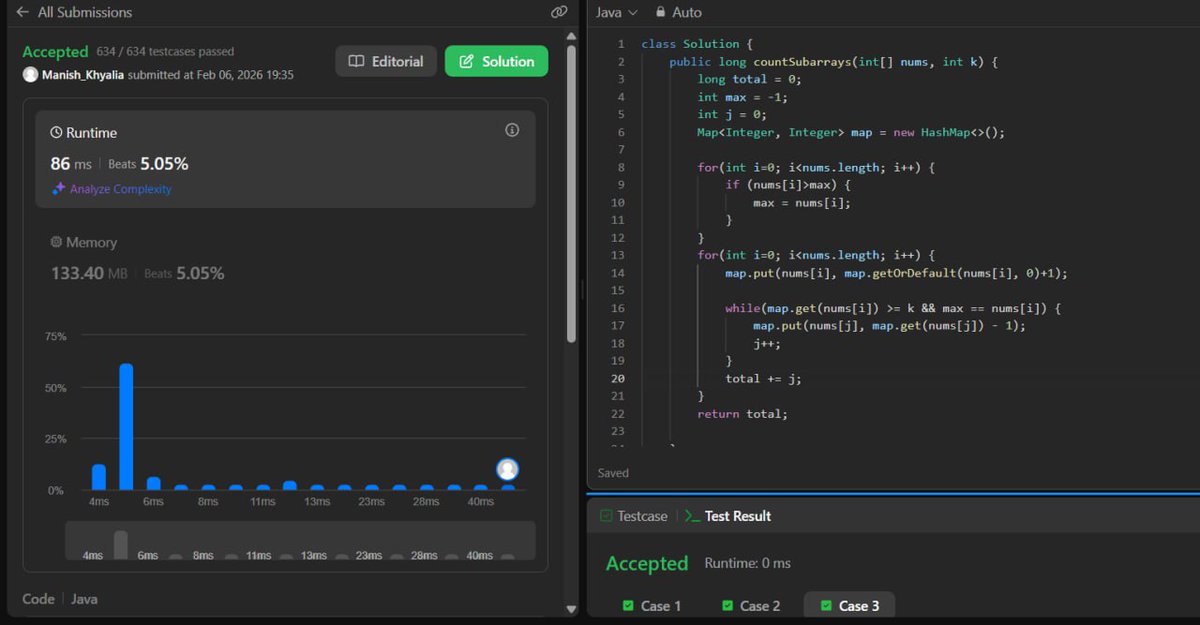1200x625 pixels.
Task: Click the 'return total;' code line
Action: pyautogui.click(x=742, y=413)
